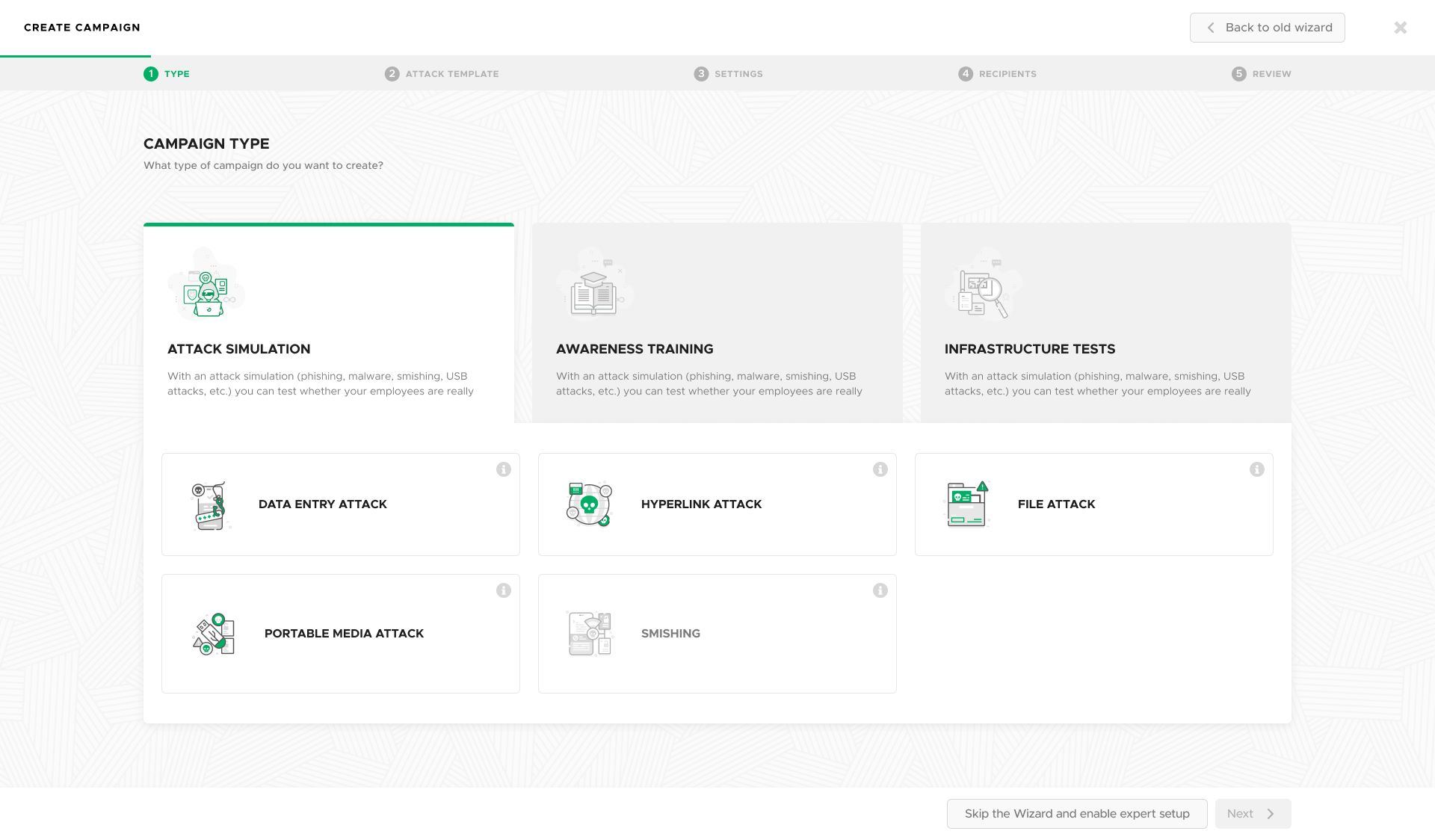The image size is (1435, 840).
Task: Open info for Portable Media Attack
Action: (504, 590)
